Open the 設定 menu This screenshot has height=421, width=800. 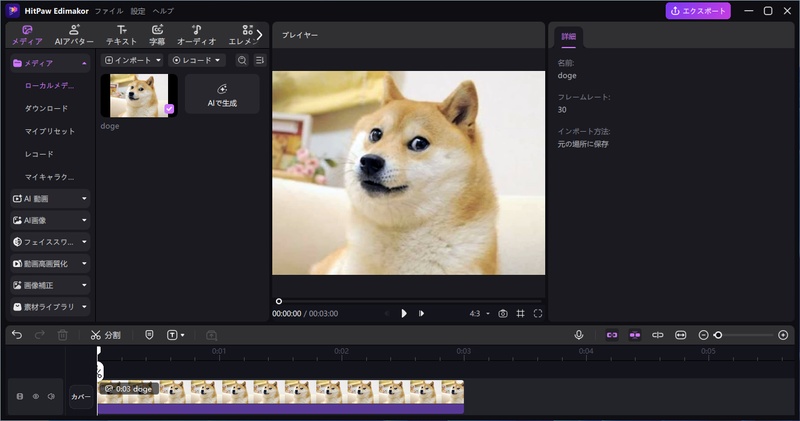click(x=138, y=11)
